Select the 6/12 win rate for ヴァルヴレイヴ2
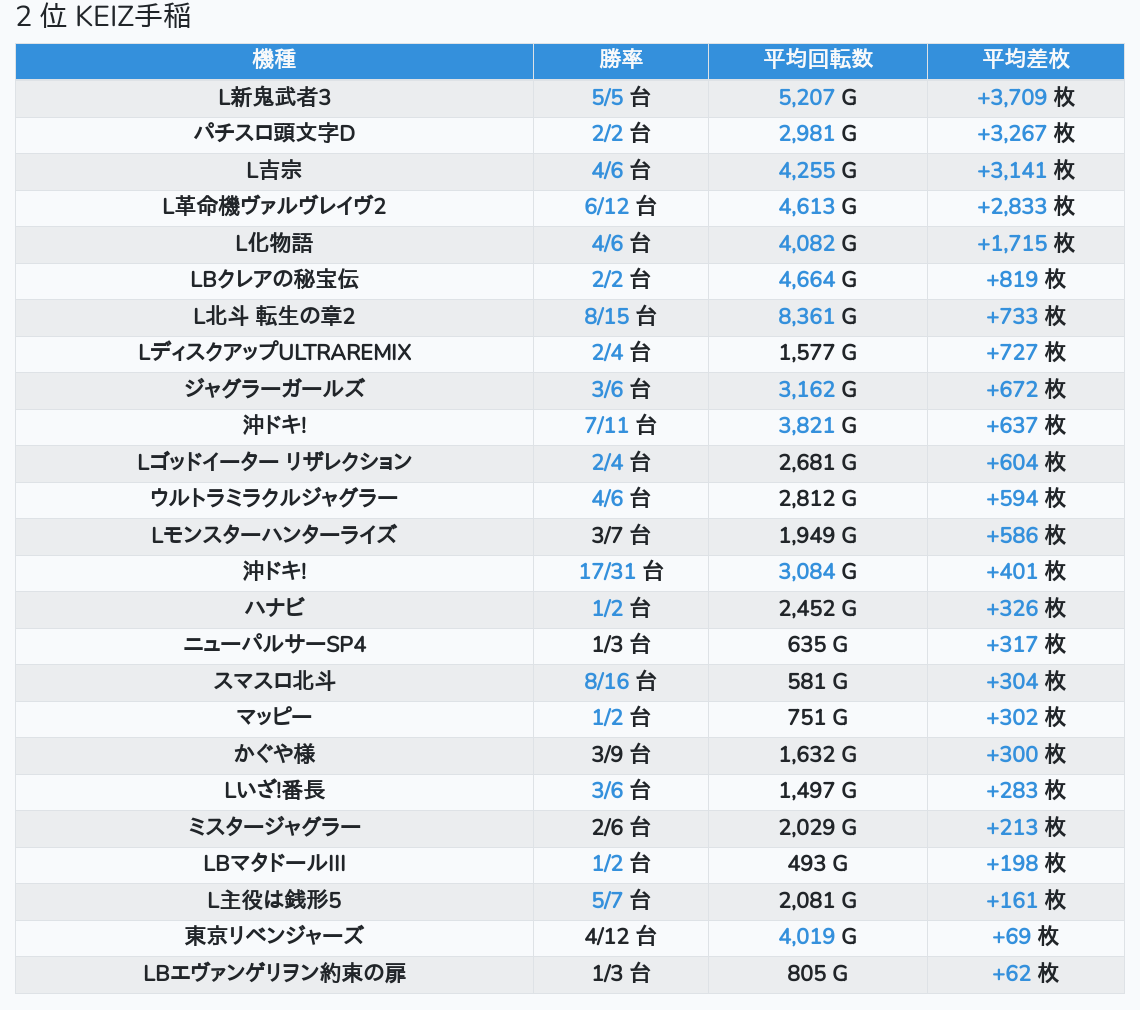This screenshot has width=1140, height=1010. tap(607, 207)
